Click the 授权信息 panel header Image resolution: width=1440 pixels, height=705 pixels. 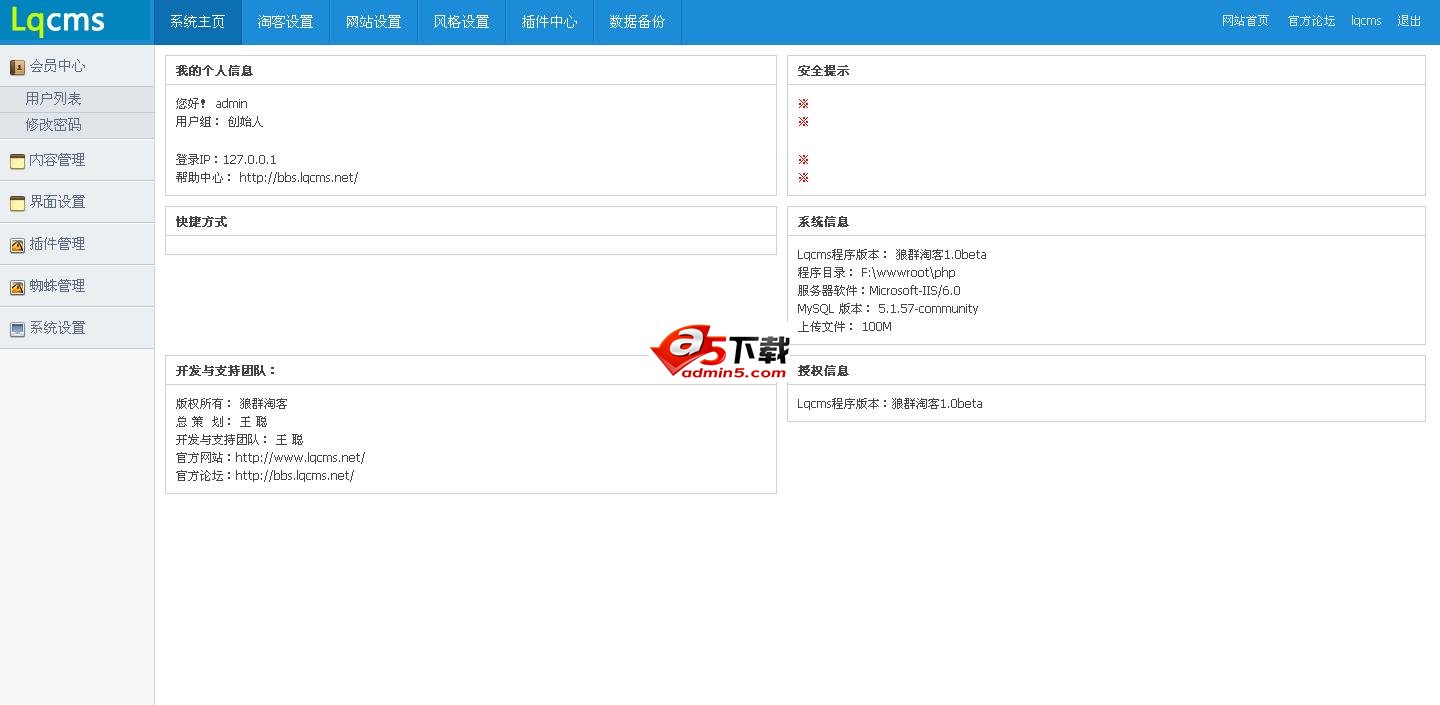[1106, 371]
